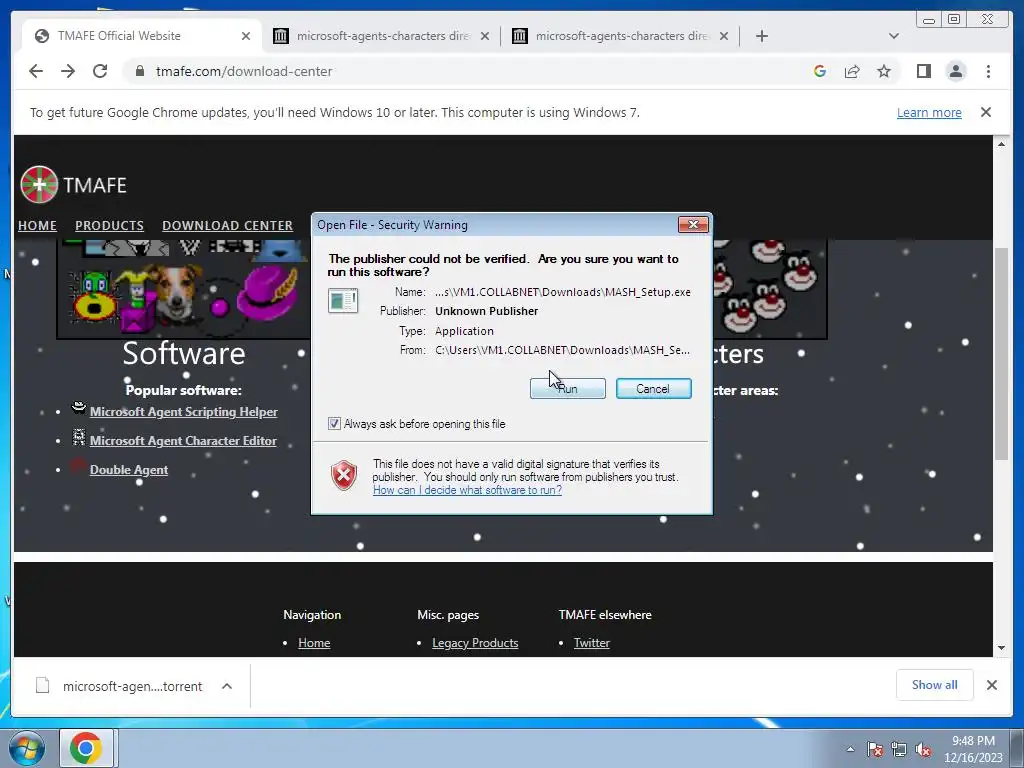Switch to TMAFE Official Website tab
Viewport: 1024px width, 768px height.
point(140,36)
